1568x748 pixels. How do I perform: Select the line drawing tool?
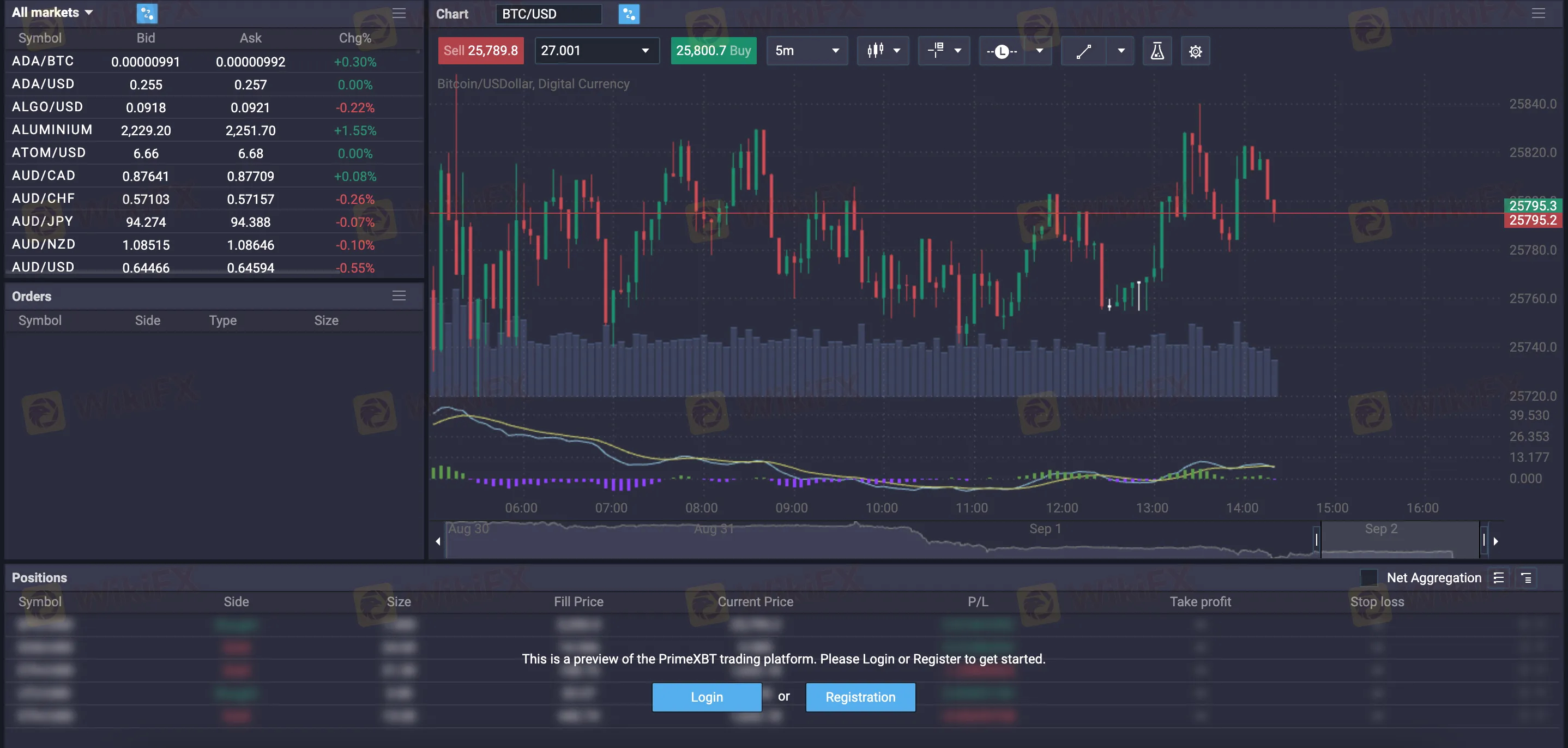tap(1083, 51)
